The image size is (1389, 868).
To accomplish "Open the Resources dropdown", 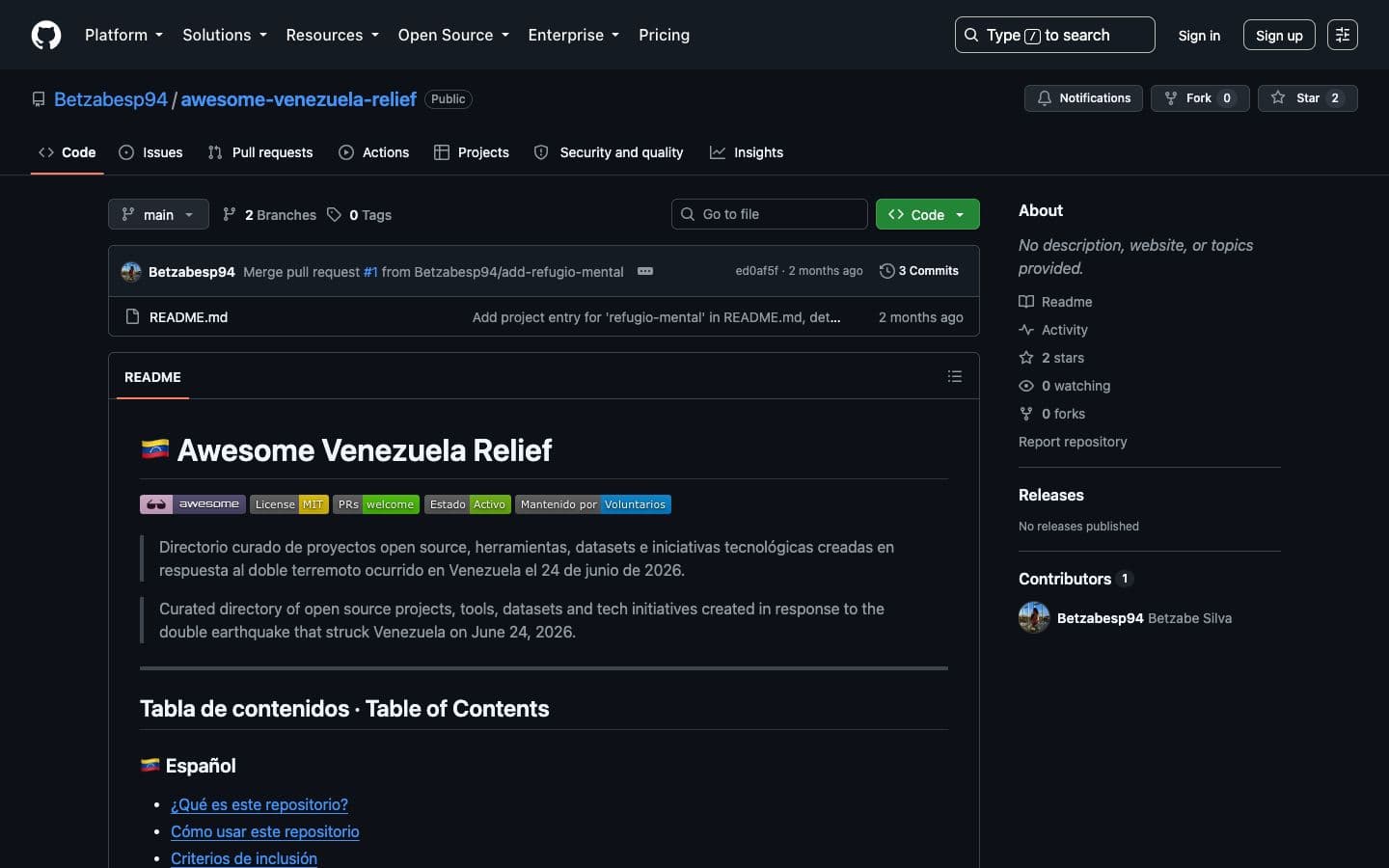I will [x=332, y=35].
